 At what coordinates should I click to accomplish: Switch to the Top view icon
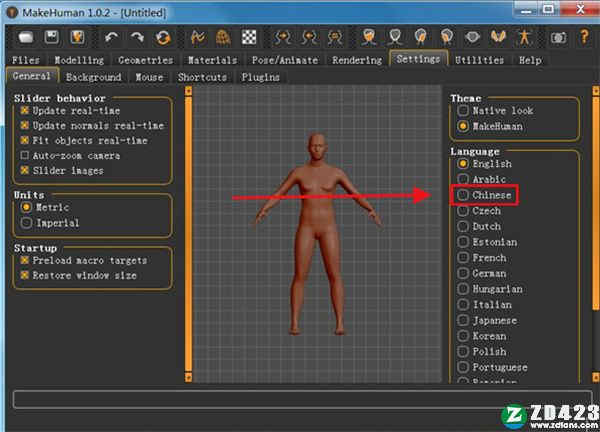tap(472, 37)
